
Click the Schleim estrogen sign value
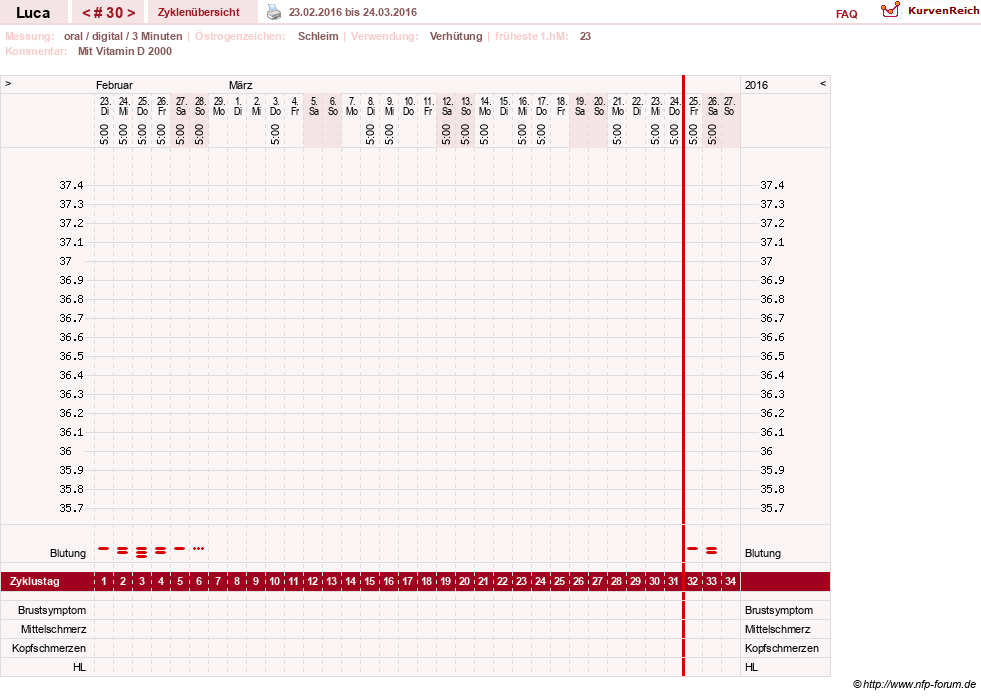[318, 36]
